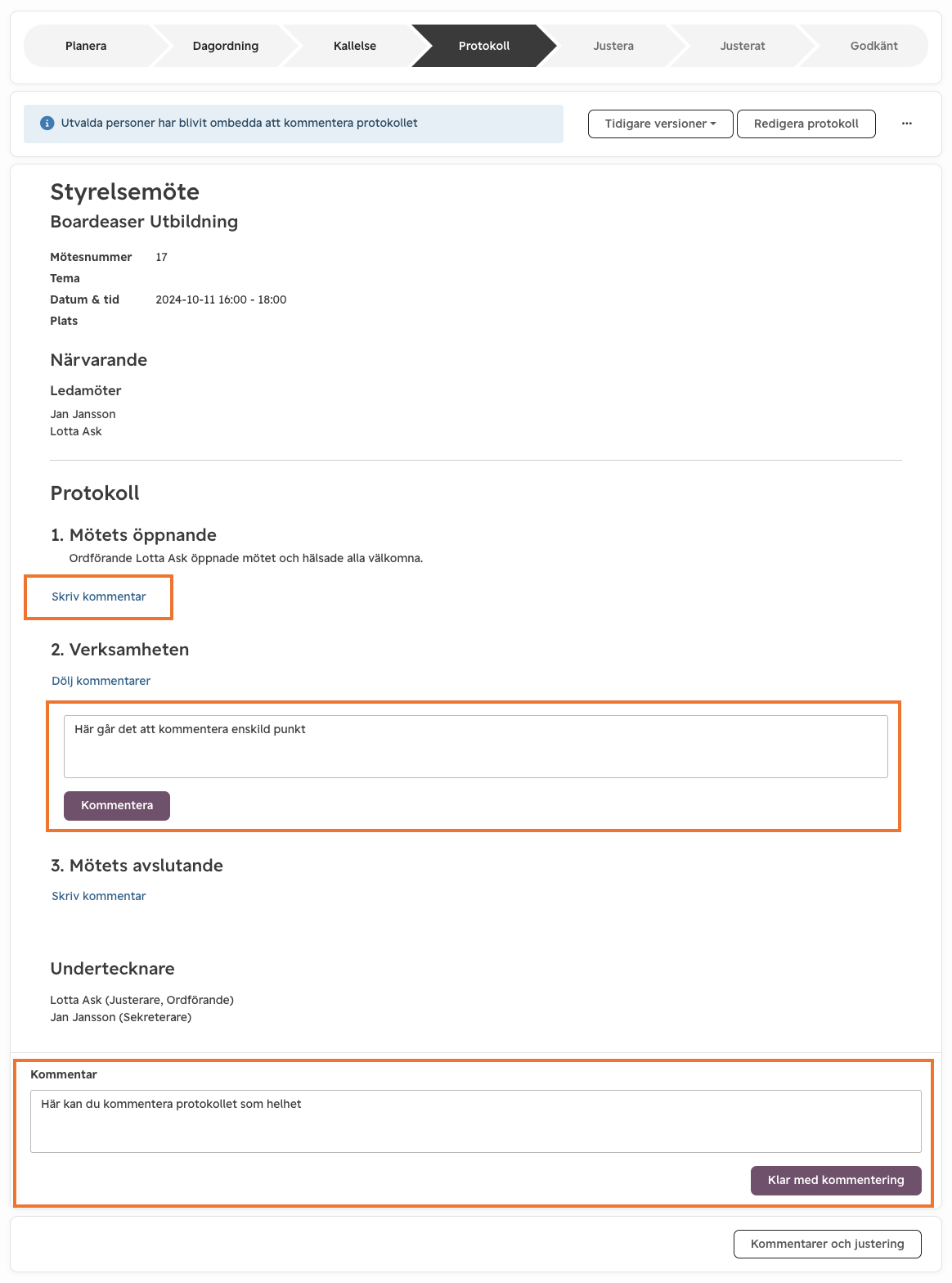Image resolution: width=952 pixels, height=1283 pixels.
Task: Click the Klar med kommentering button
Action: pyautogui.click(x=836, y=1180)
